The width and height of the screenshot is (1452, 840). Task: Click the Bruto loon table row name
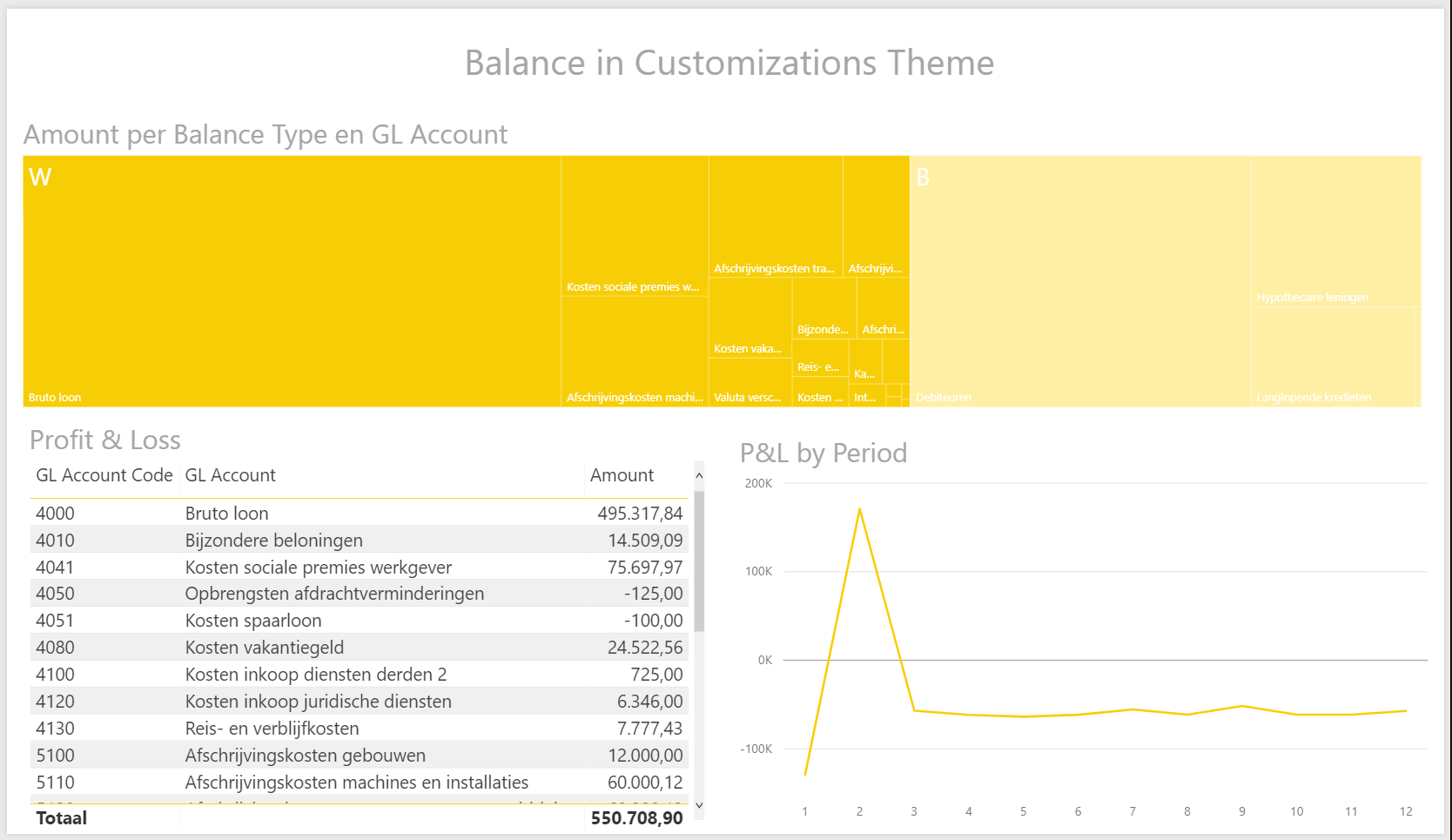[226, 514]
